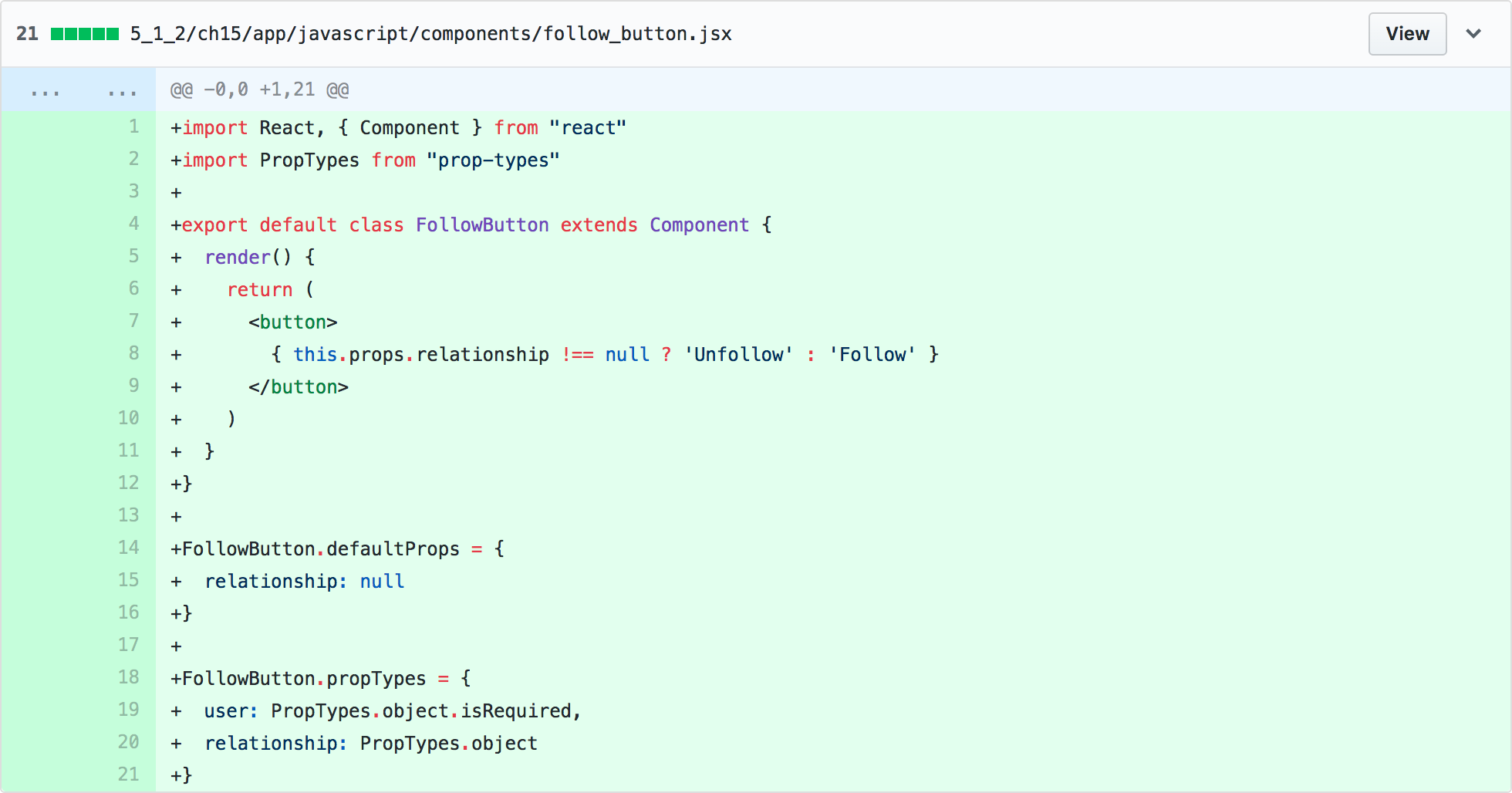This screenshot has height=793, width=1512.
Task: Click relationship: PropTypes.object on line 20
Action: (x=371, y=743)
